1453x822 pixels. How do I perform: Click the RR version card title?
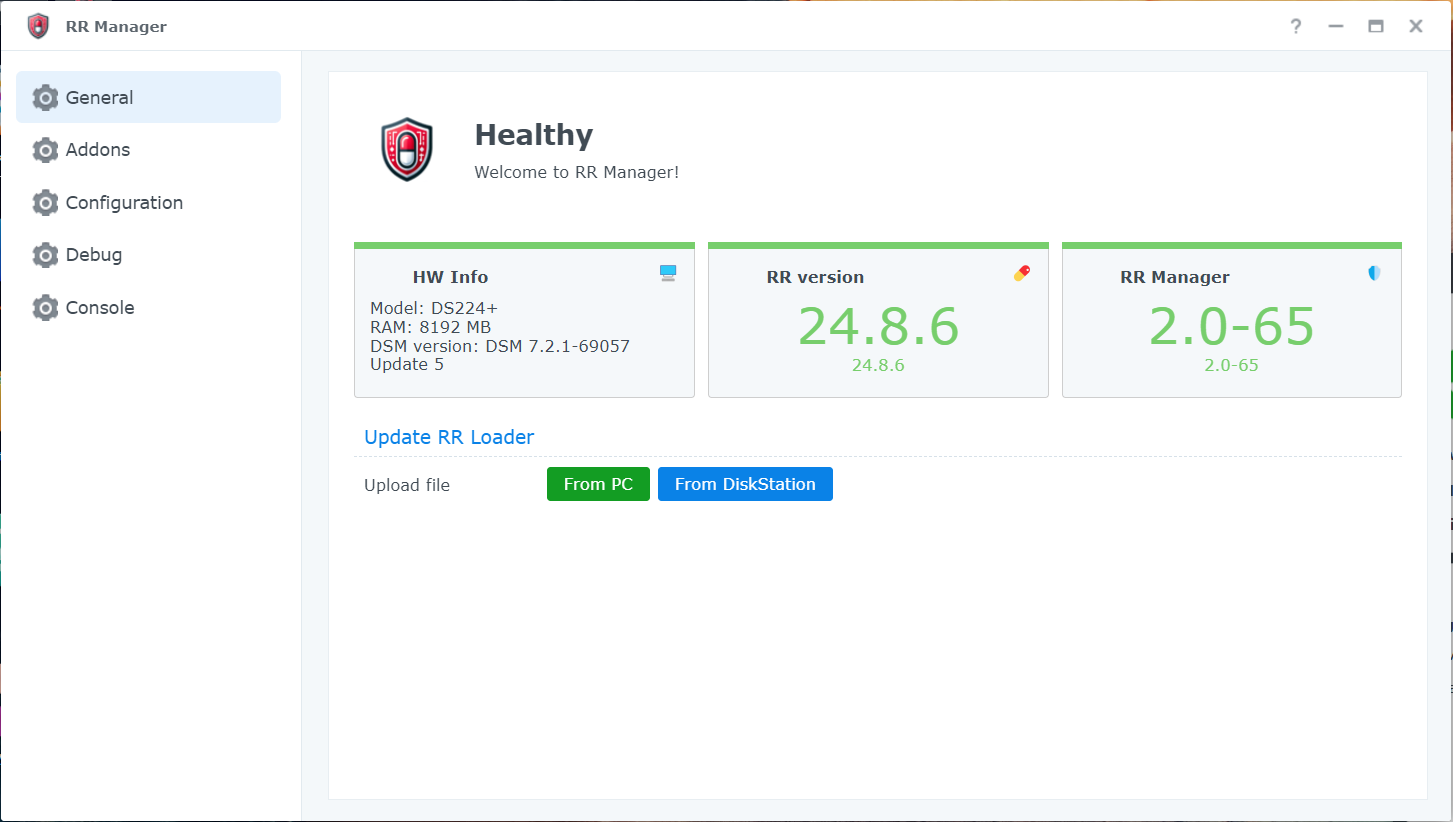pyautogui.click(x=815, y=277)
